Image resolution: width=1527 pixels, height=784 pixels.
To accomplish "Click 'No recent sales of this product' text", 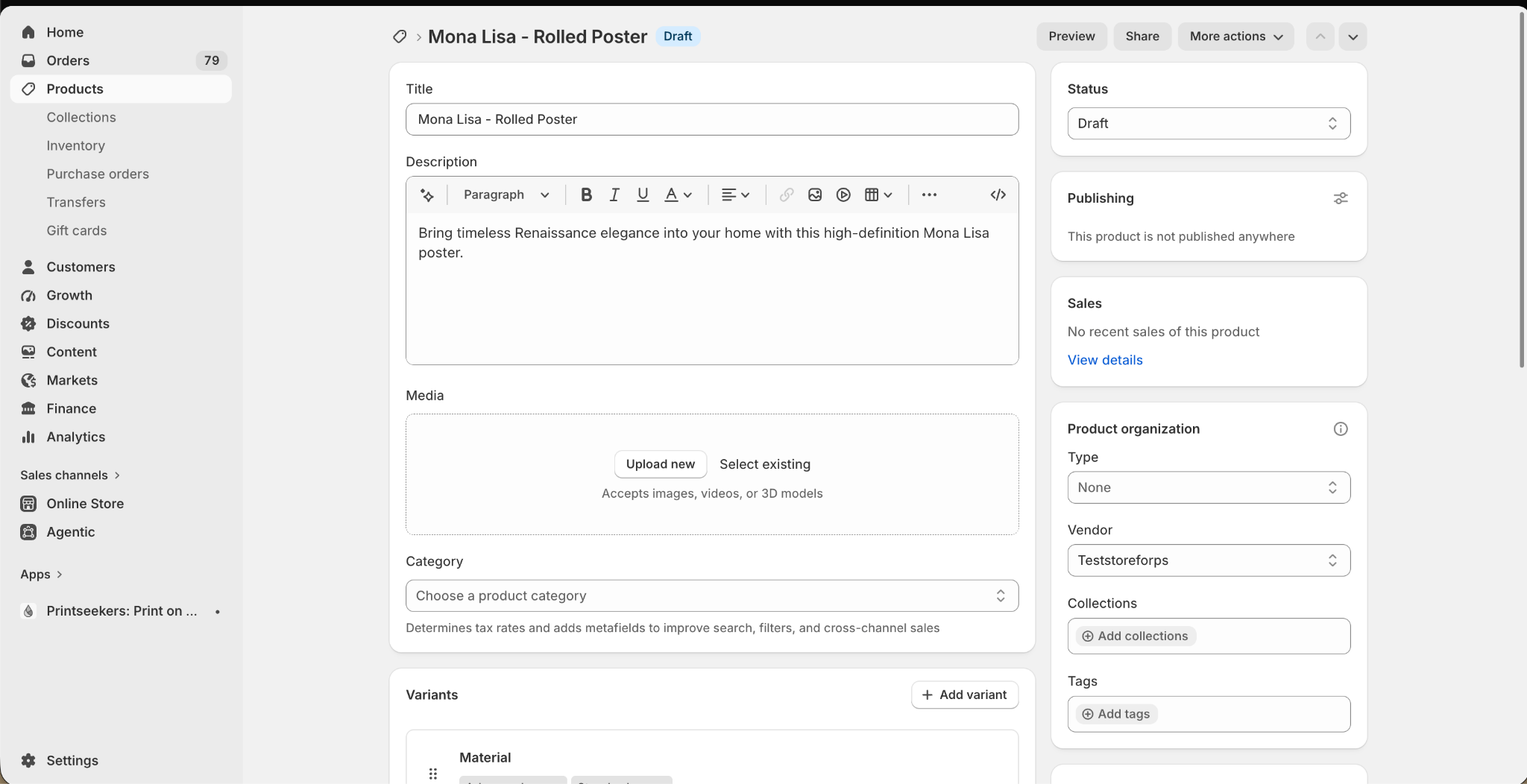I will coord(1163,332).
